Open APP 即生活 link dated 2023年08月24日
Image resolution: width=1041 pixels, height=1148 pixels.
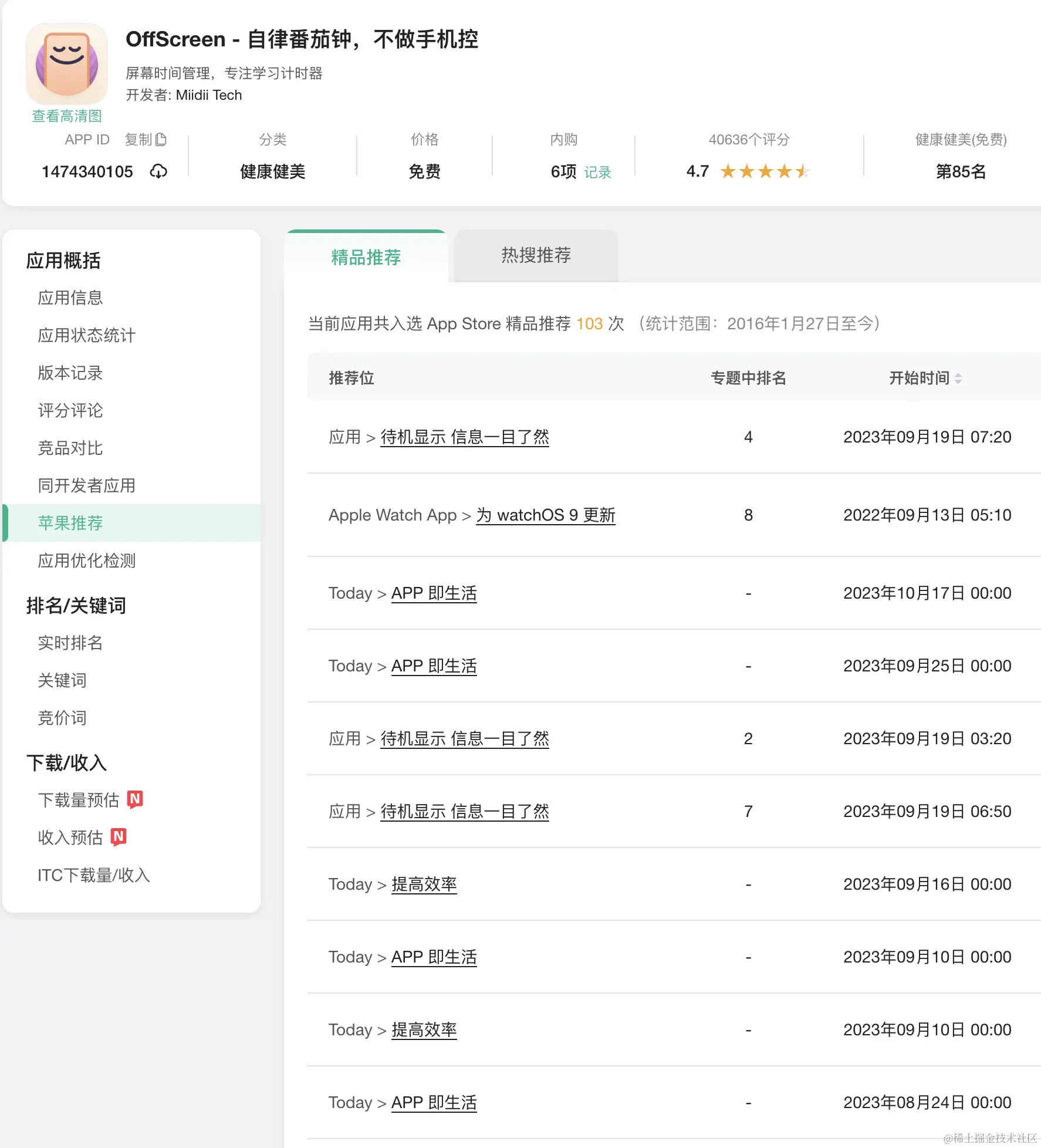tap(434, 1103)
